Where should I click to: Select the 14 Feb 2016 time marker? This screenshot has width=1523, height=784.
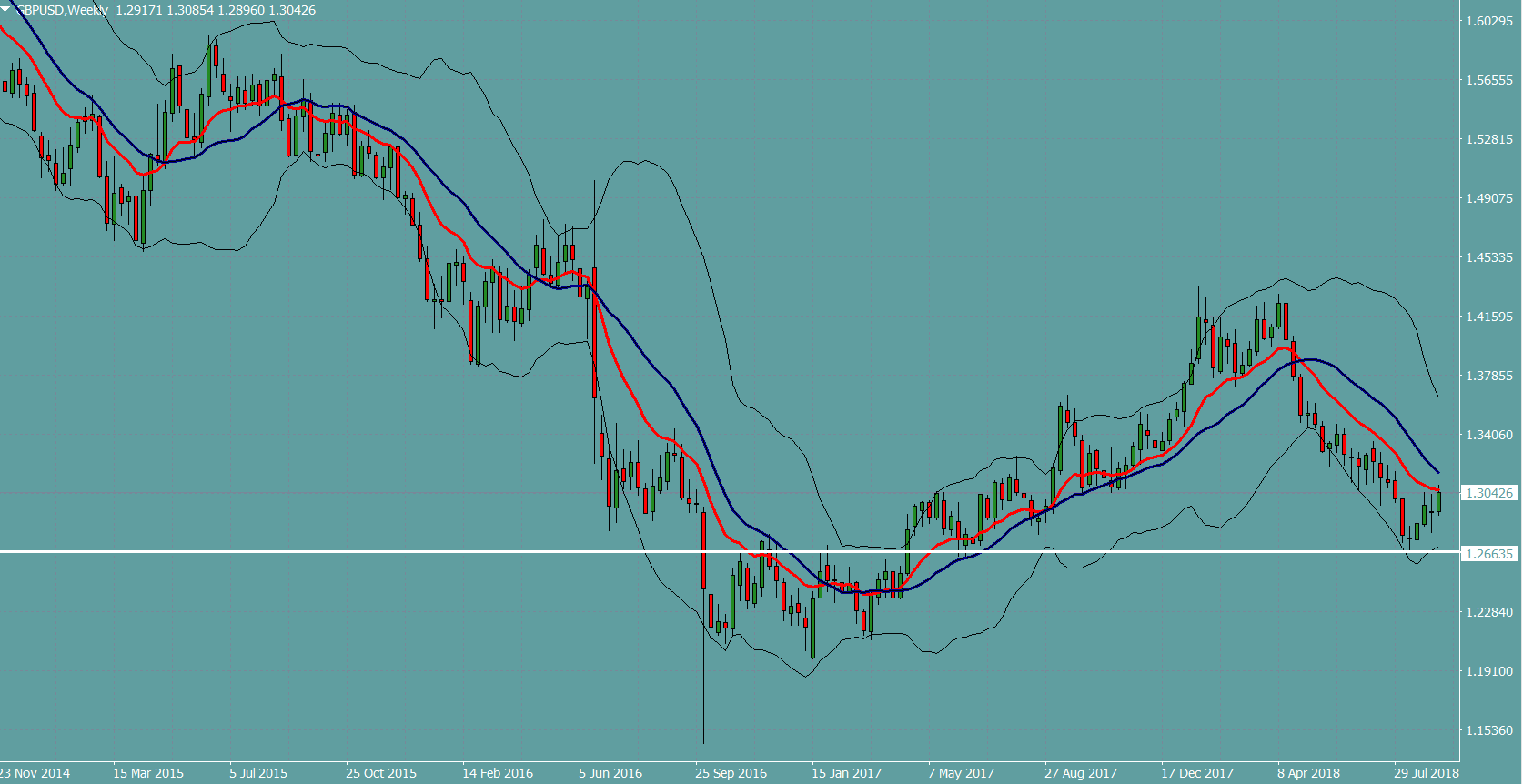498,773
